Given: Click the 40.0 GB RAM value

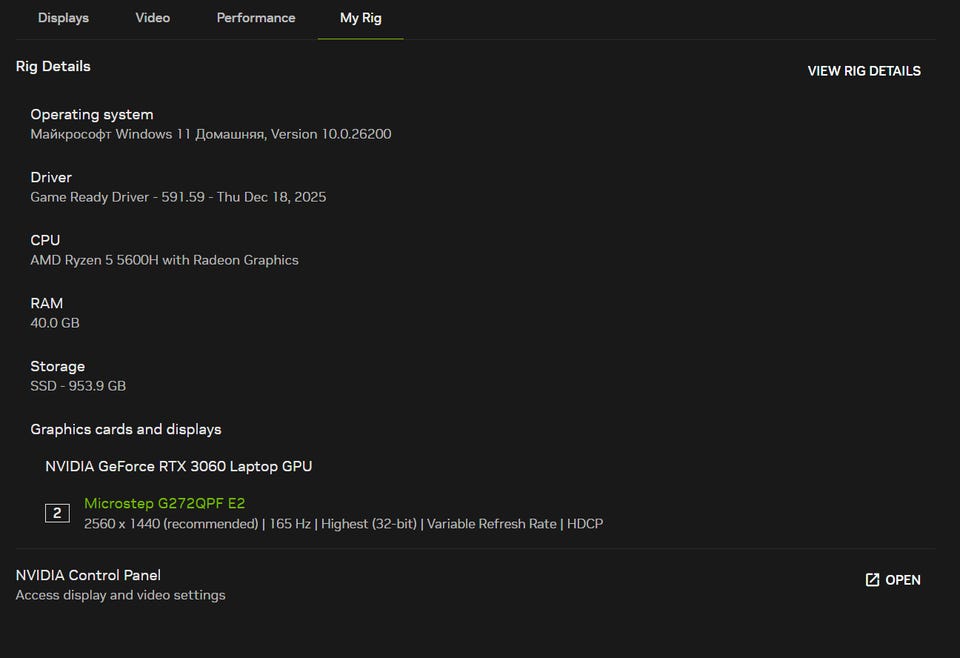Looking at the screenshot, I should (55, 323).
